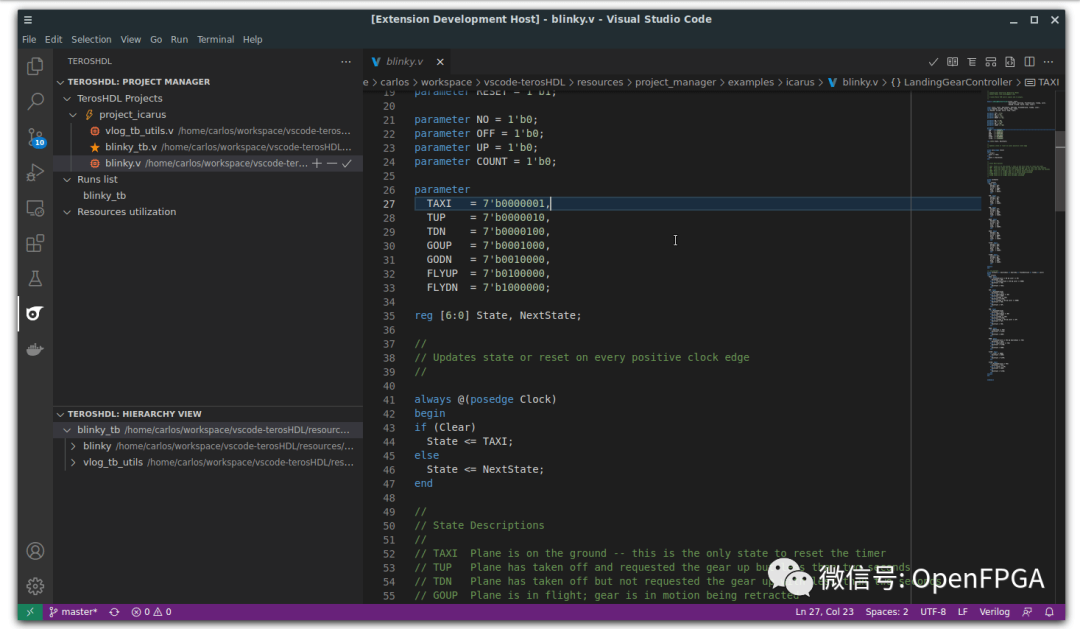
Task: Click LandingGearController breadcrumb
Action: pos(957,82)
